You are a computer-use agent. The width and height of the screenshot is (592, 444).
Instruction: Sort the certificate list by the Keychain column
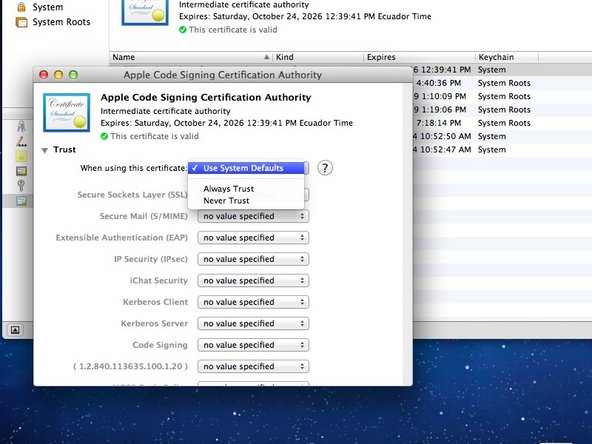click(507, 57)
